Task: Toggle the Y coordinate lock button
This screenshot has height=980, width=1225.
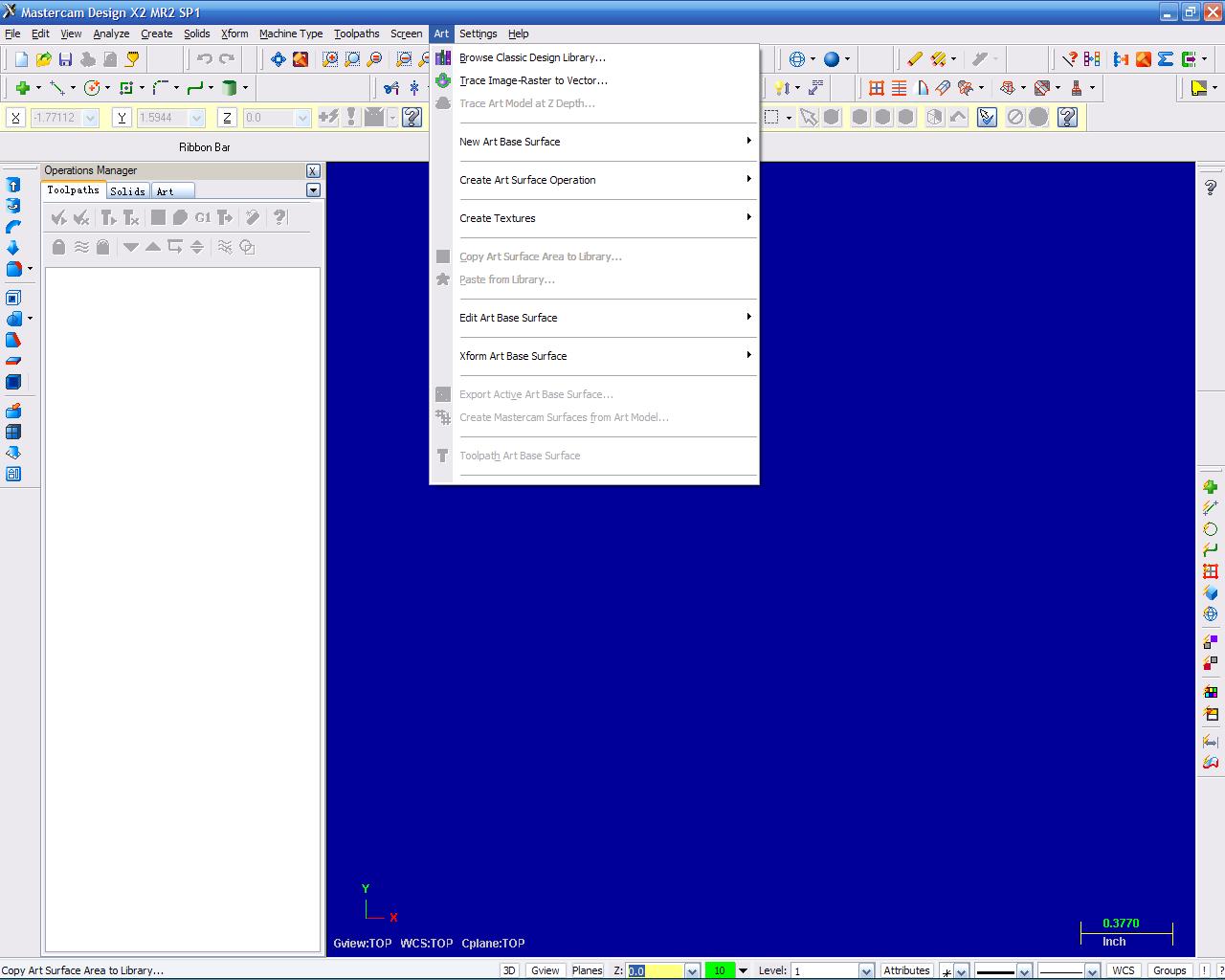Action: coord(122,118)
